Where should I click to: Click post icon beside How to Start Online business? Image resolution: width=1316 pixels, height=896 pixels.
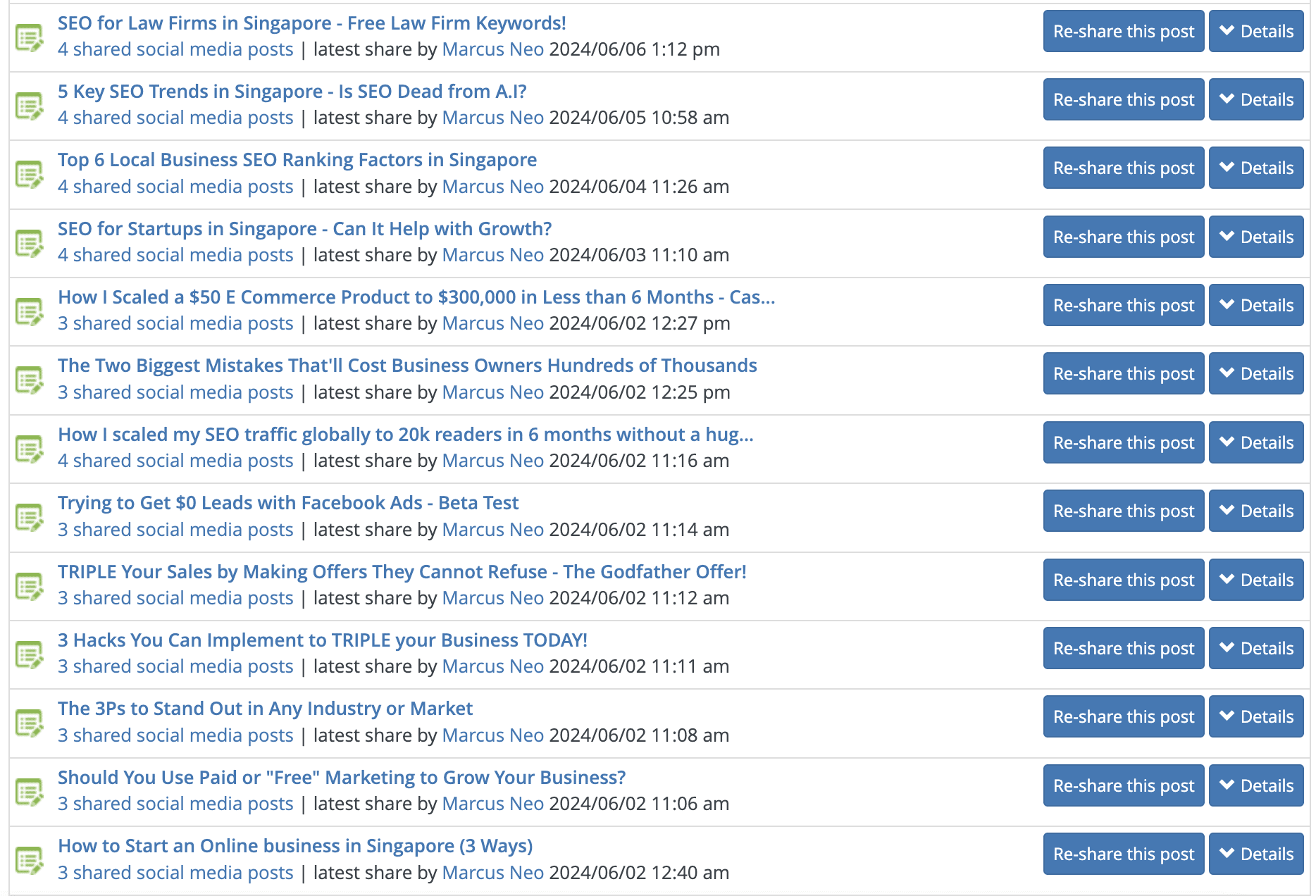pos(30,861)
